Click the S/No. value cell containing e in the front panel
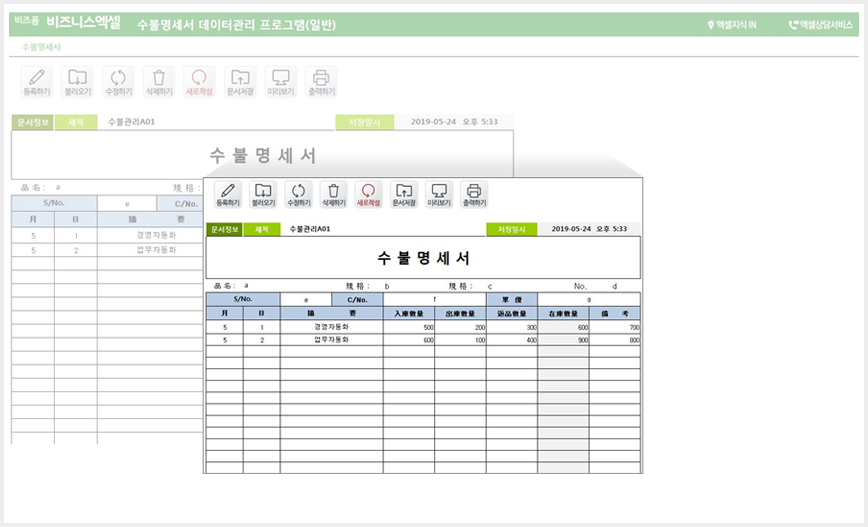The width and height of the screenshot is (868, 527). tap(306, 299)
